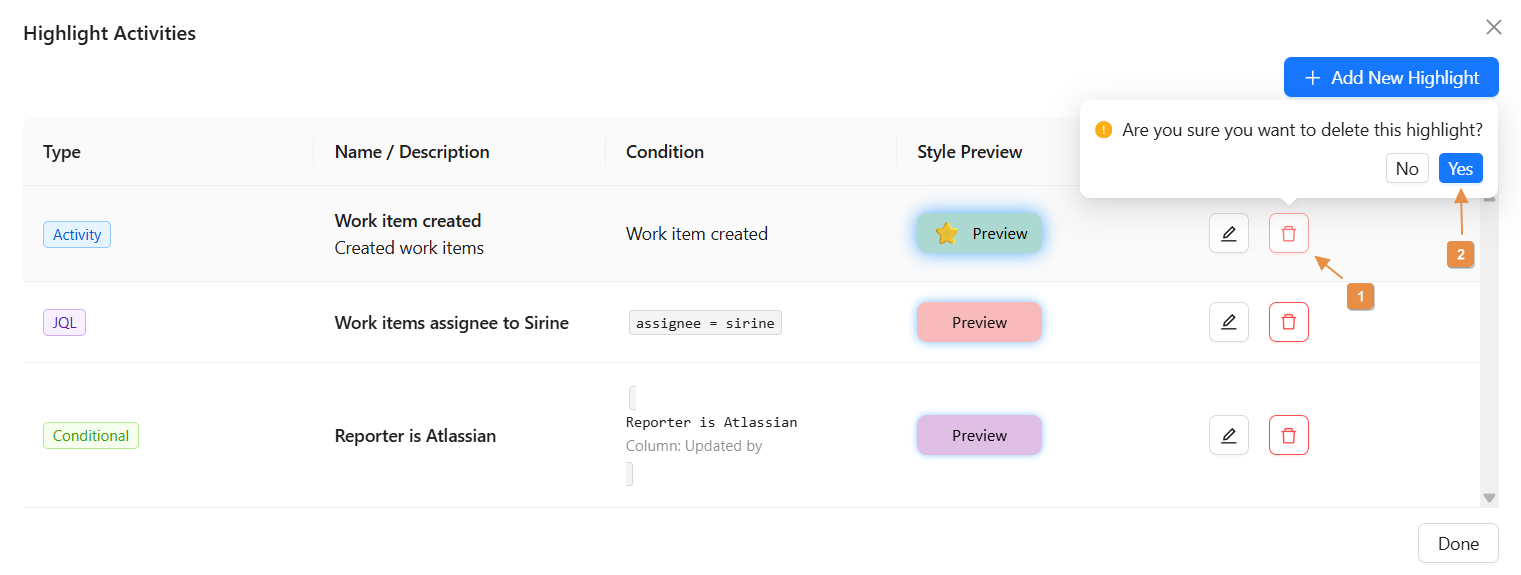Select the Conditional type tag

(x=91, y=436)
